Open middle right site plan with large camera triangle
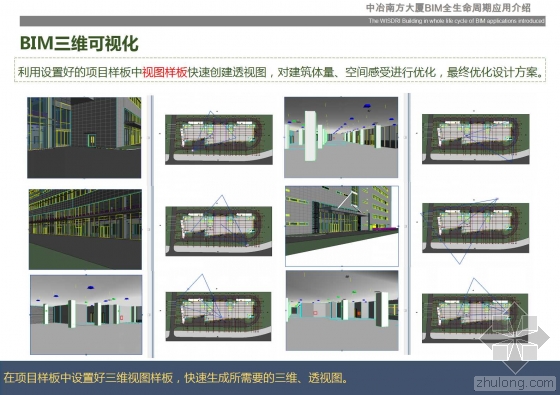 tap(476, 228)
